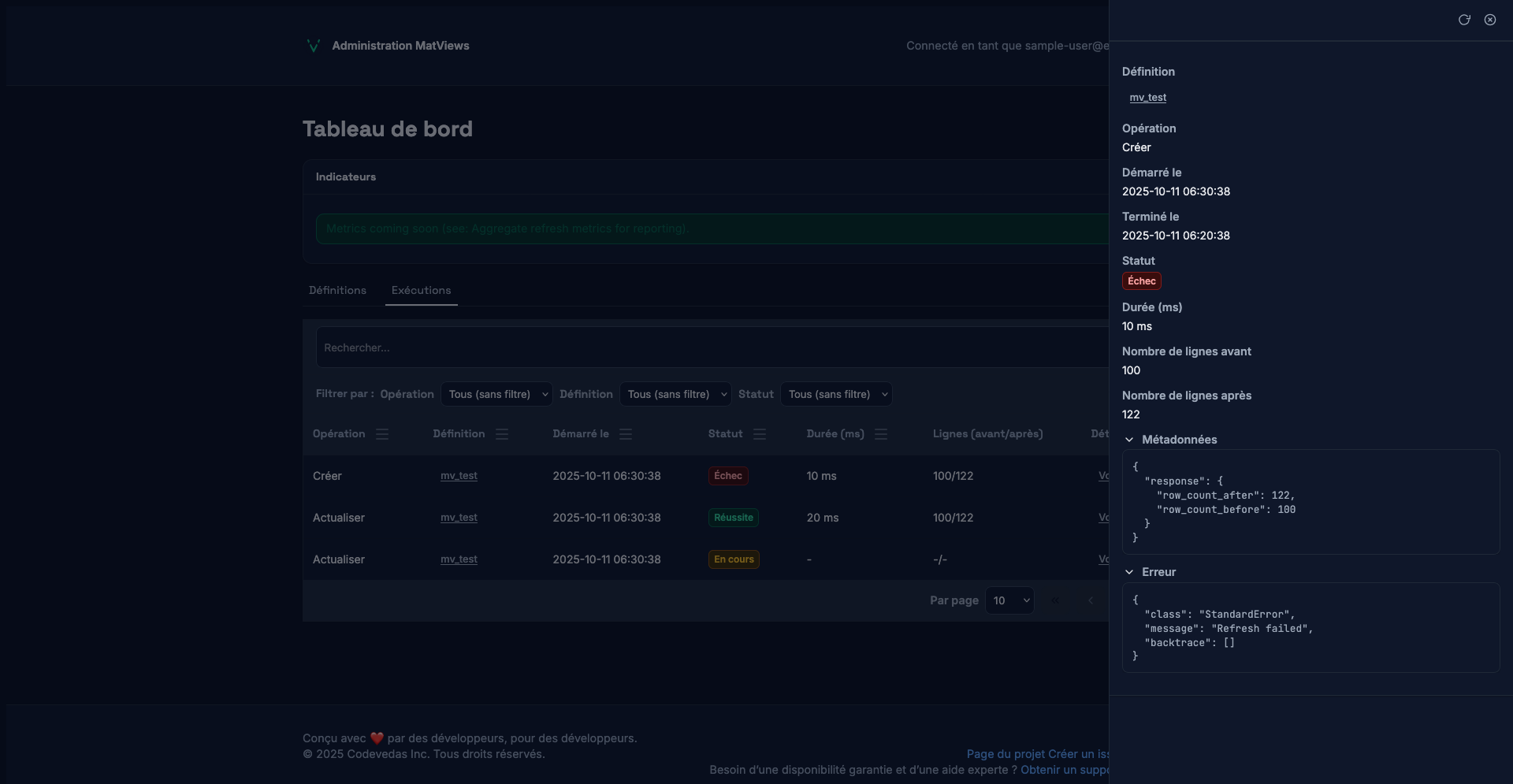1513x784 pixels.
Task: Collapse the Erreur section
Action: tap(1129, 572)
